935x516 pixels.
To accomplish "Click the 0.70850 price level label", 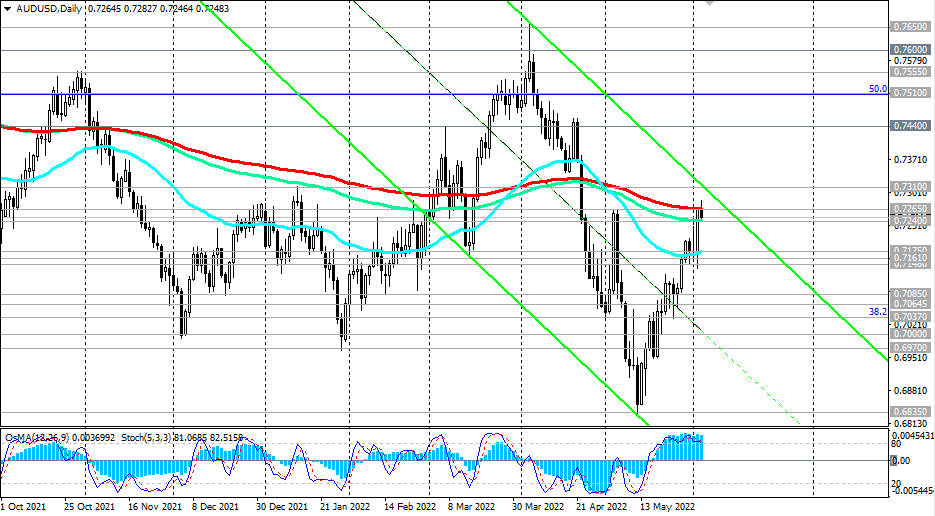I will pyautogui.click(x=910, y=294).
